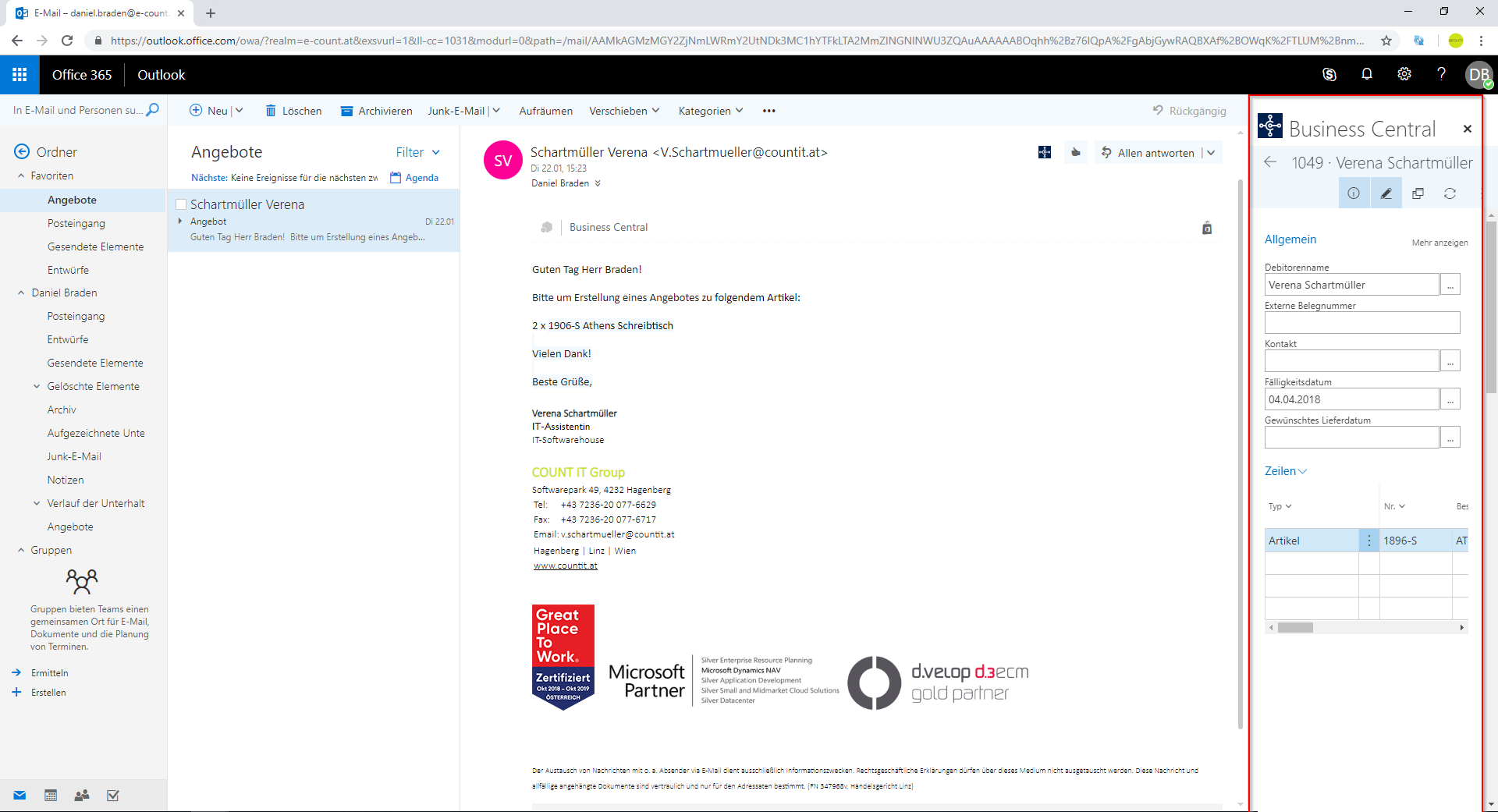Open Posteingang under Favoriten

click(76, 223)
